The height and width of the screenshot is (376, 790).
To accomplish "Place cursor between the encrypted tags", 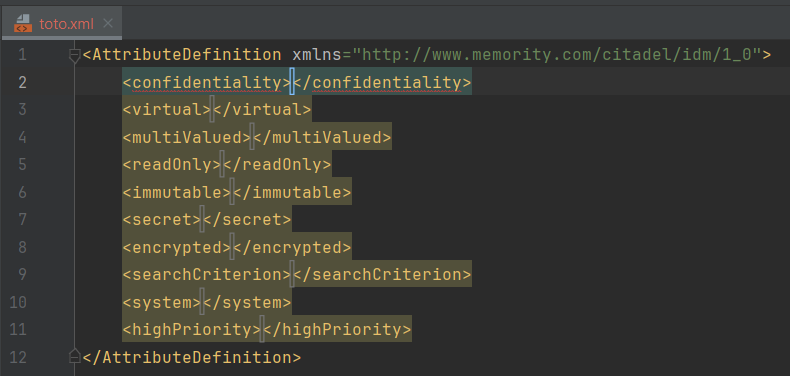I will click(x=232, y=247).
